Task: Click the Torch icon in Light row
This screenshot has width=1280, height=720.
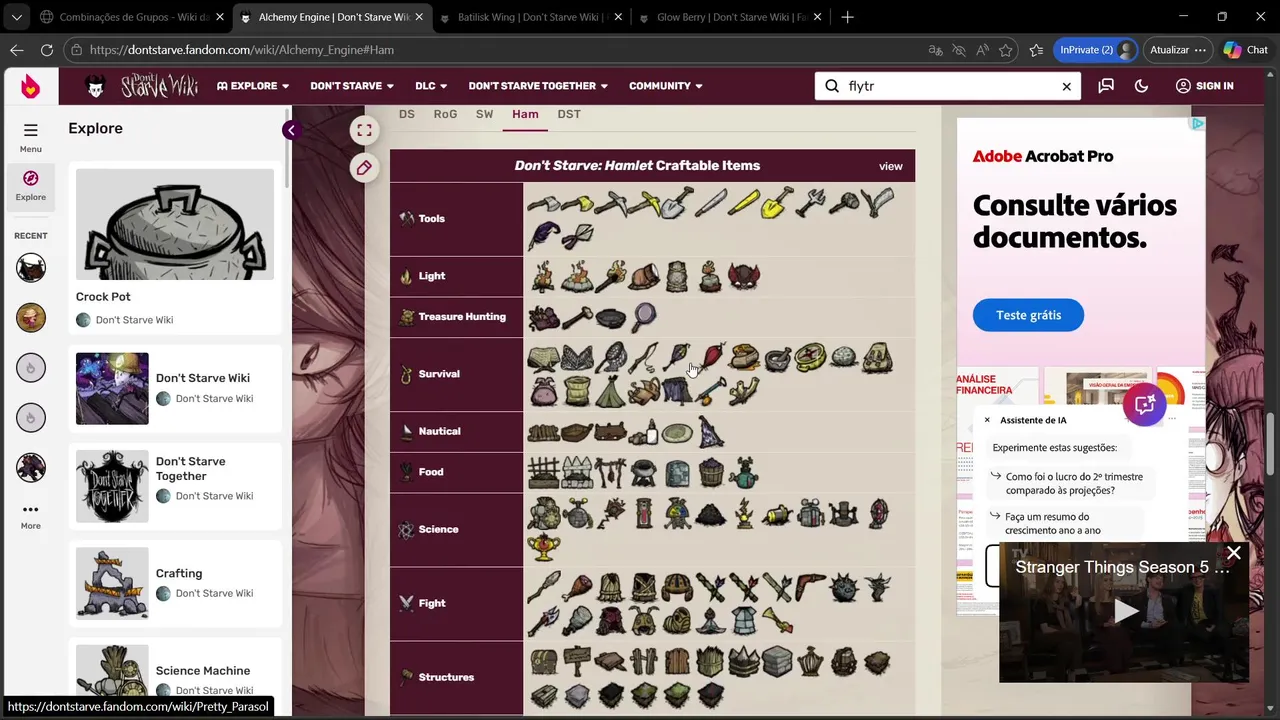Action: 610,276
